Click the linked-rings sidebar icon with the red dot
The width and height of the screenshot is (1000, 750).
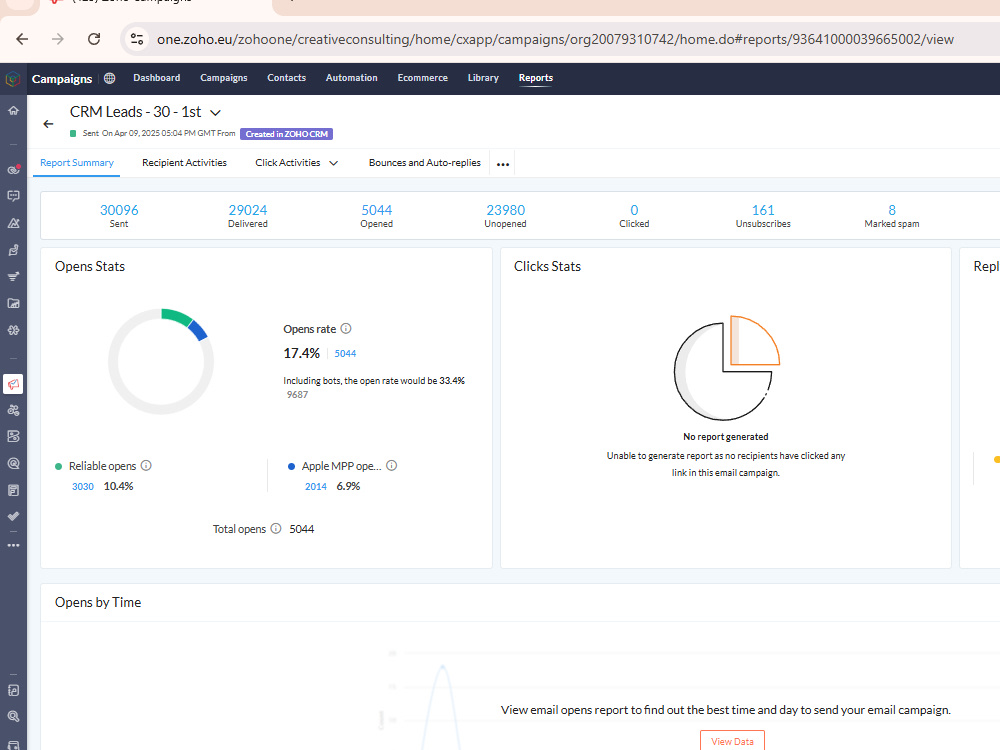coord(13,170)
